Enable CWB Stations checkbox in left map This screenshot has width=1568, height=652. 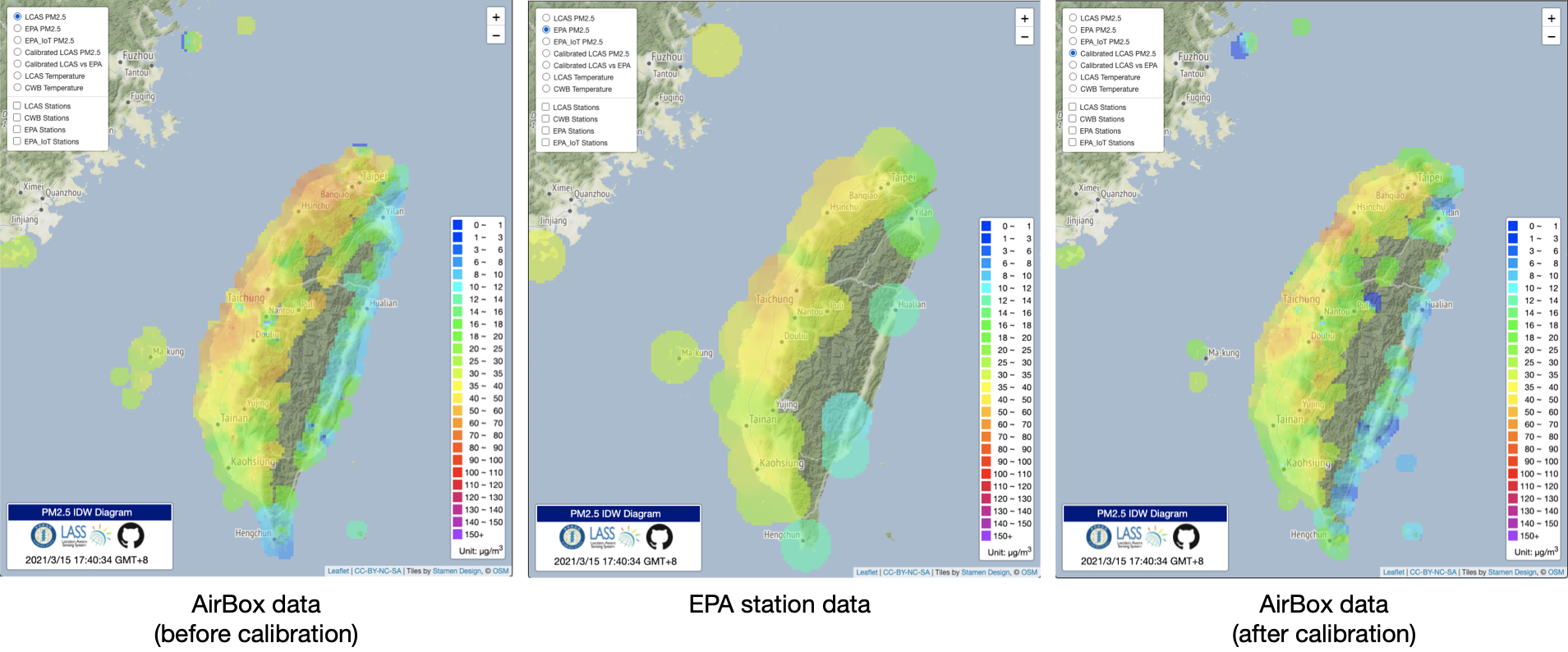coord(17,117)
